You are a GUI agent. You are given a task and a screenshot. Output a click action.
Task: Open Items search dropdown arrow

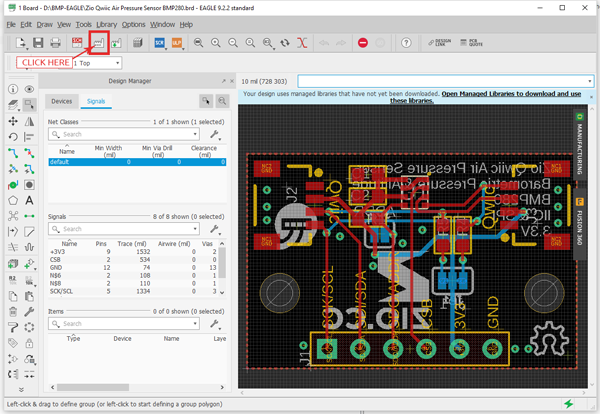point(195,324)
